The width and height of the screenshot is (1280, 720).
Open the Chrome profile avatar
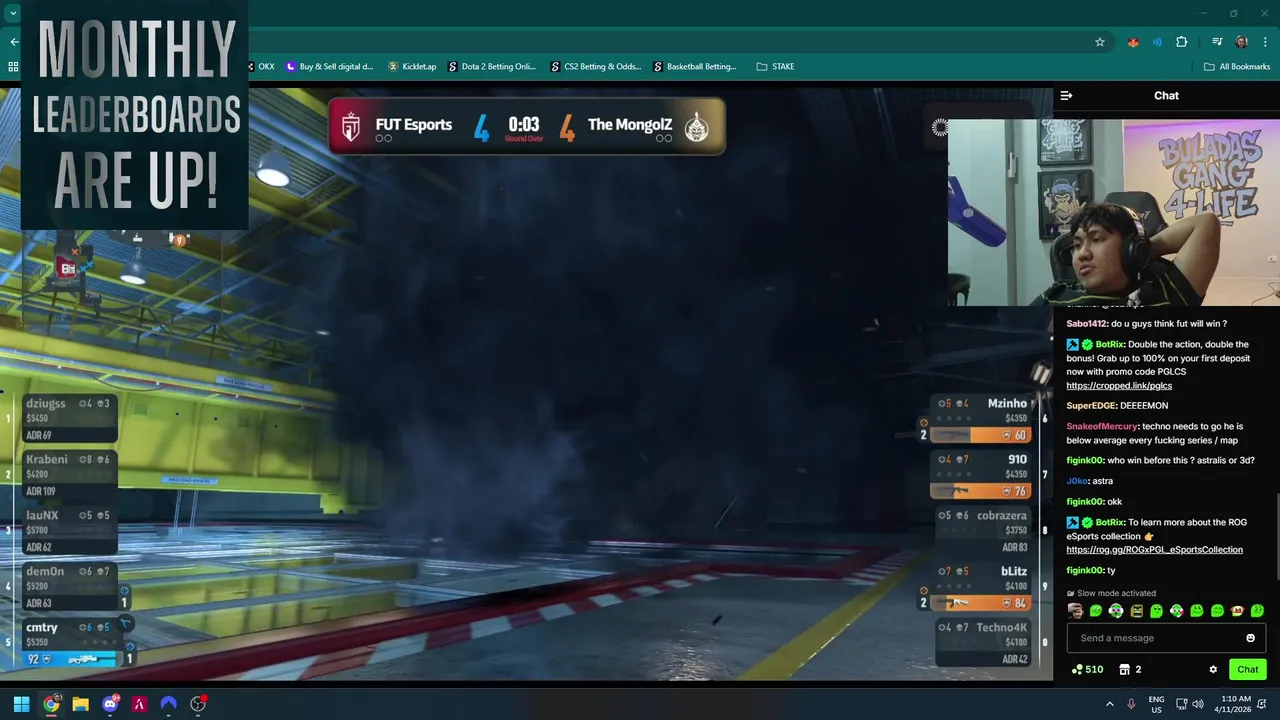click(x=1241, y=42)
